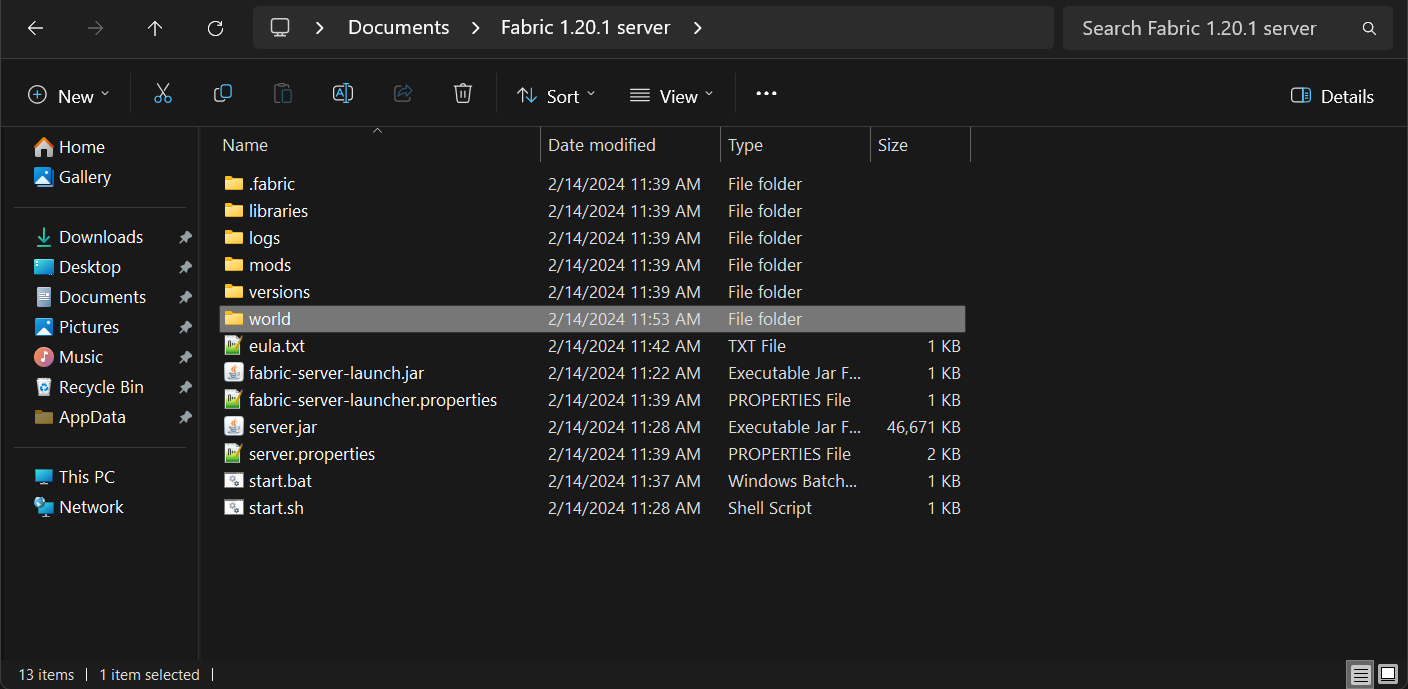Screen dimensions: 1408x689
Task: Open the Sort dropdown menu
Action: [556, 96]
